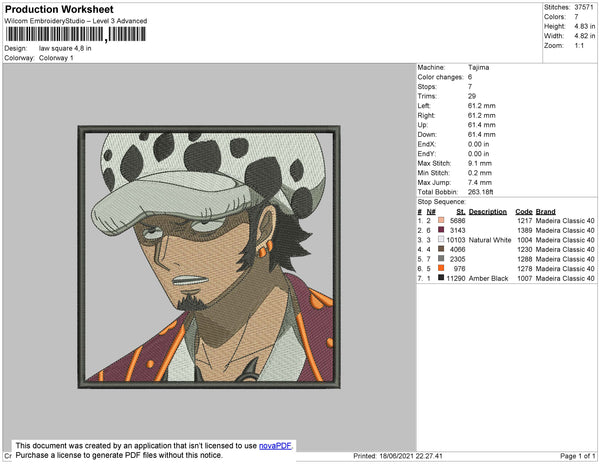Click the Max Jump value '7.4 mm'
Image resolution: width=600 pixels, height=464 pixels.
tap(480, 182)
